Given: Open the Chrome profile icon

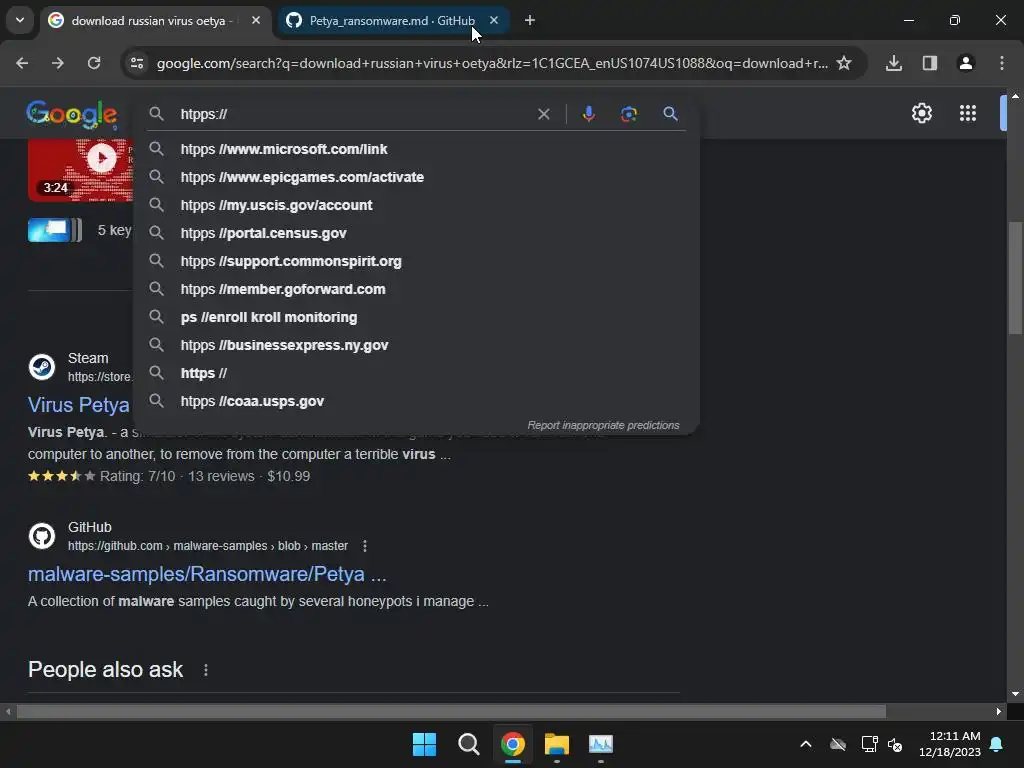Looking at the screenshot, I should (x=966, y=63).
